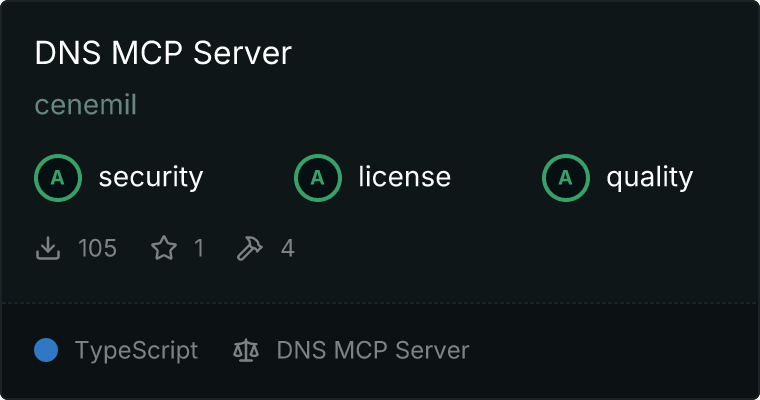Click the balance scale license icon
This screenshot has height=400, width=760.
tap(245, 351)
